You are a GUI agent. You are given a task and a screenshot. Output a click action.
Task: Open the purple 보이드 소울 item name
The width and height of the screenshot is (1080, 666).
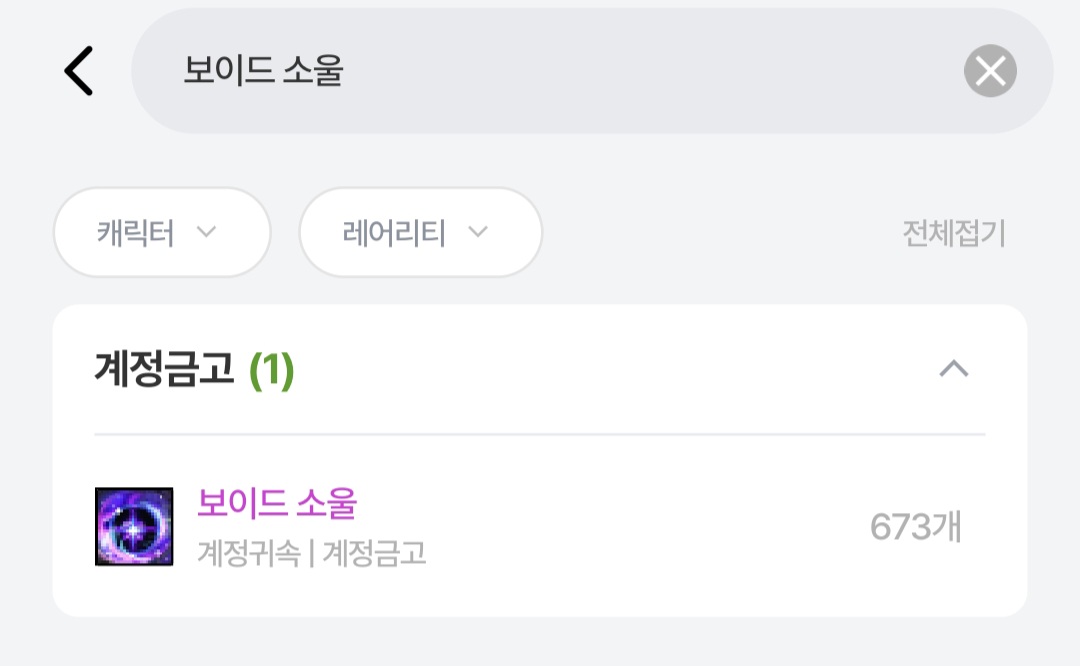pyautogui.click(x=277, y=503)
